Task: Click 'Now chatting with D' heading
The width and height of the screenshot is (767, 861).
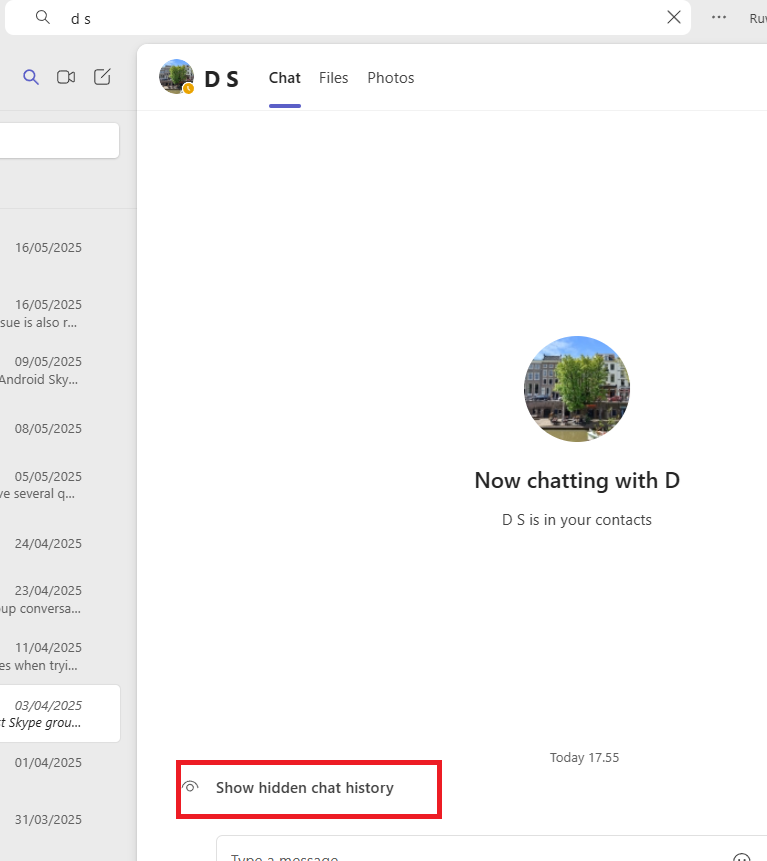Action: coord(577,481)
